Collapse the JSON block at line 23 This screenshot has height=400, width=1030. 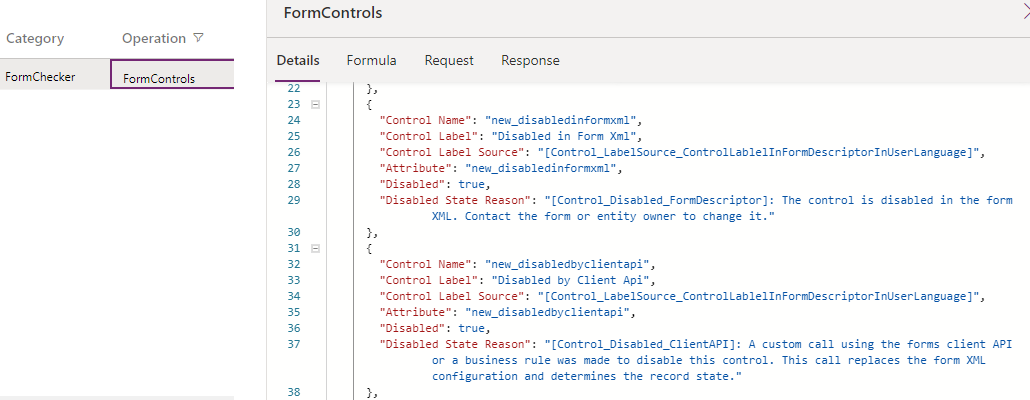click(316, 104)
